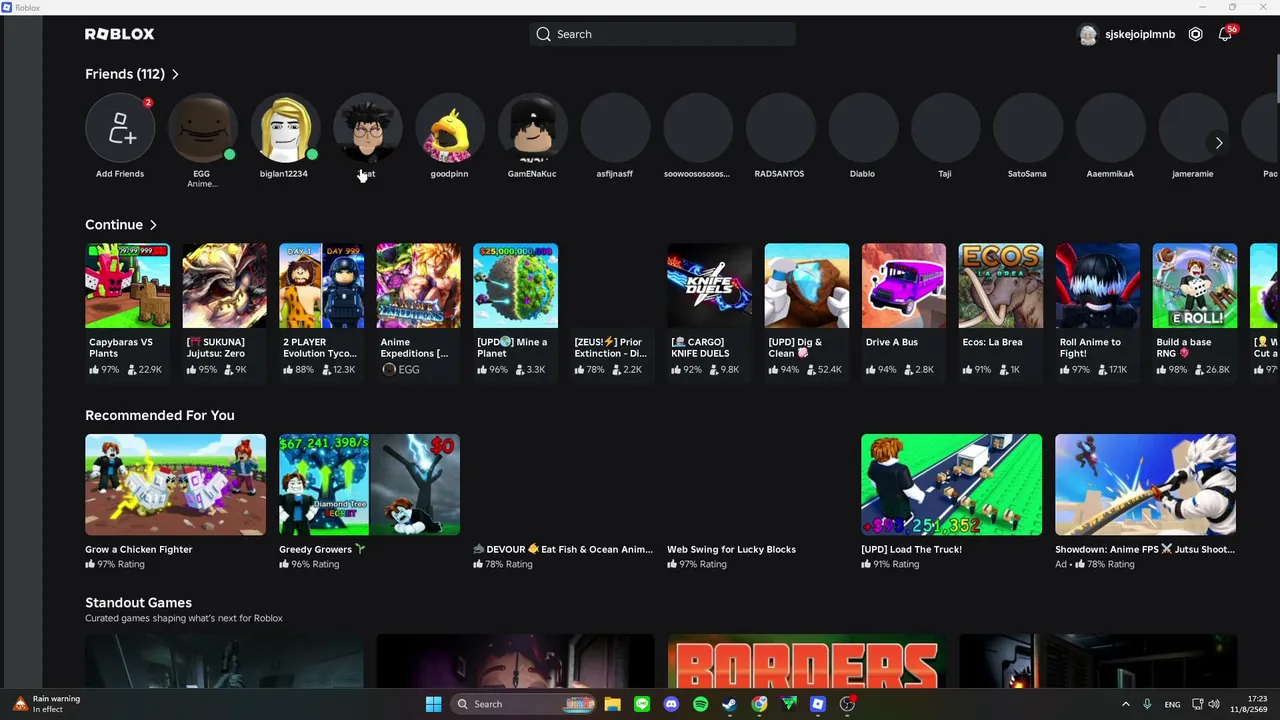Open the Windows Start menu

tap(433, 704)
